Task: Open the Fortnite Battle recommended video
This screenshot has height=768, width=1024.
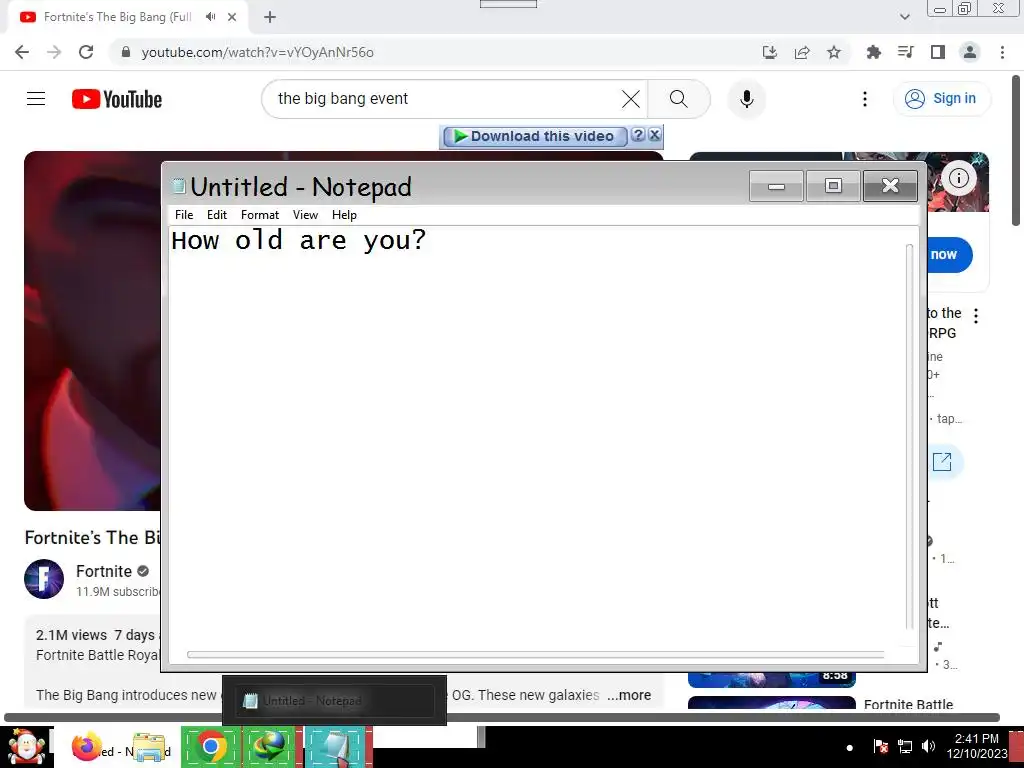Action: (908, 704)
